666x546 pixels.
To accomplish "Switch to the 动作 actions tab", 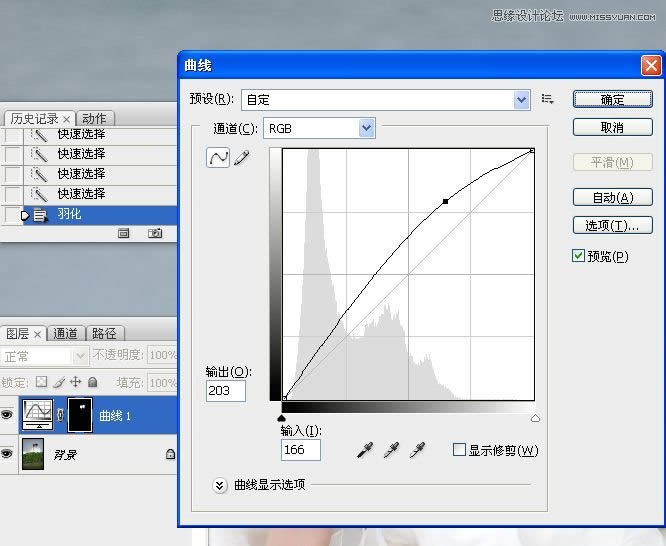I will (94, 119).
